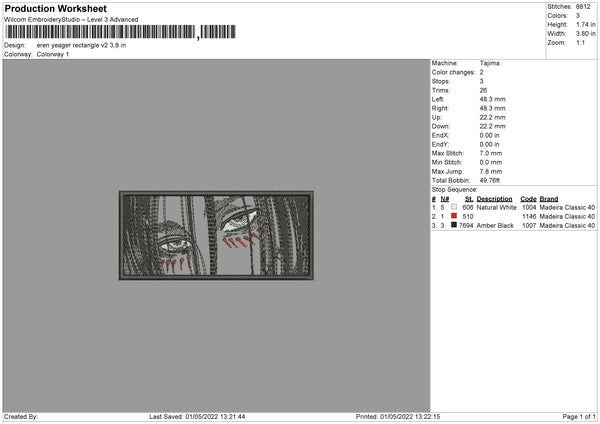This screenshot has width=600, height=424.
Task: Click the barcode under the worksheet title
Action: pos(121,32)
